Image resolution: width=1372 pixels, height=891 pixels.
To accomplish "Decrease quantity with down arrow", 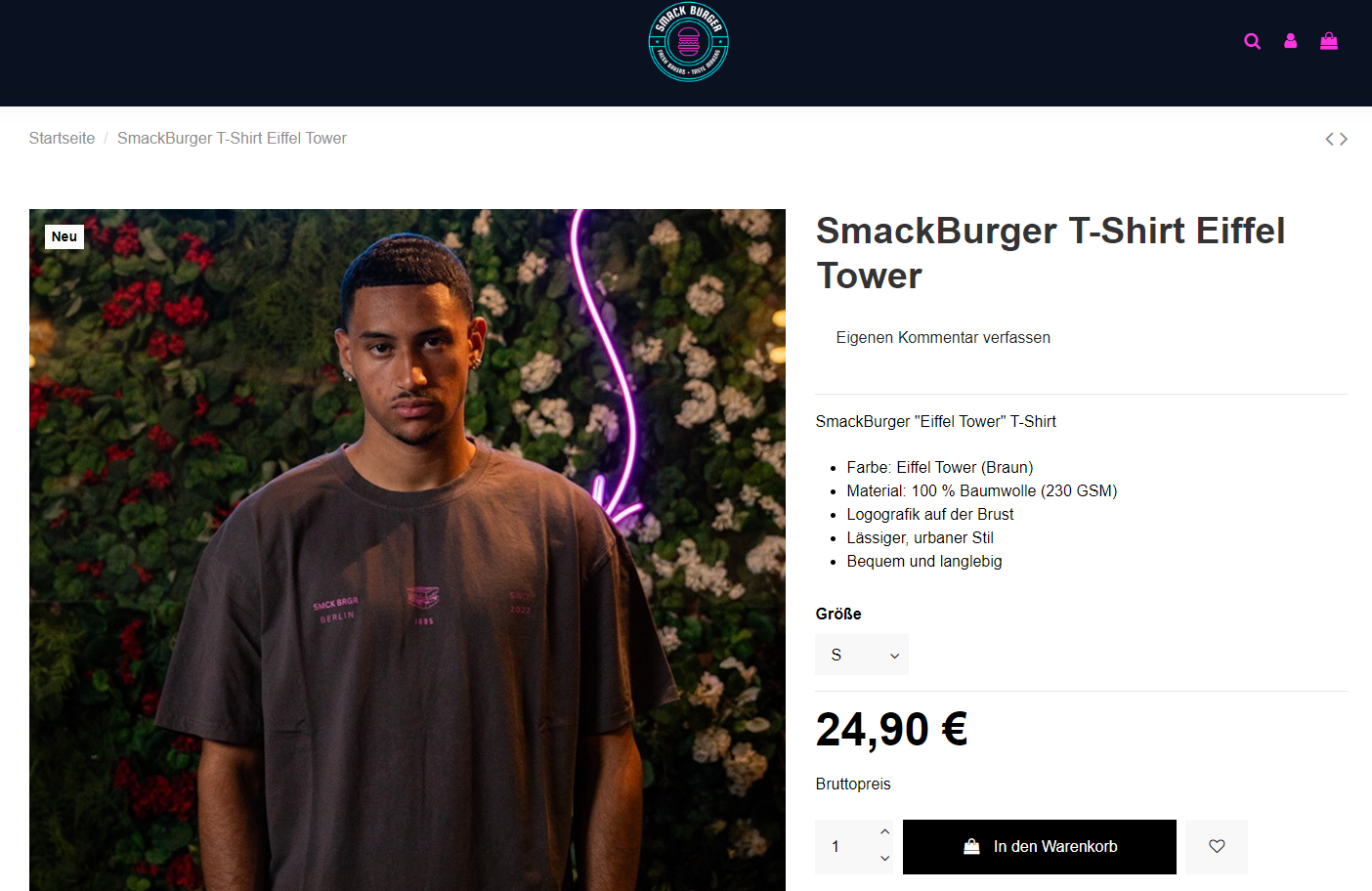I will (884, 859).
